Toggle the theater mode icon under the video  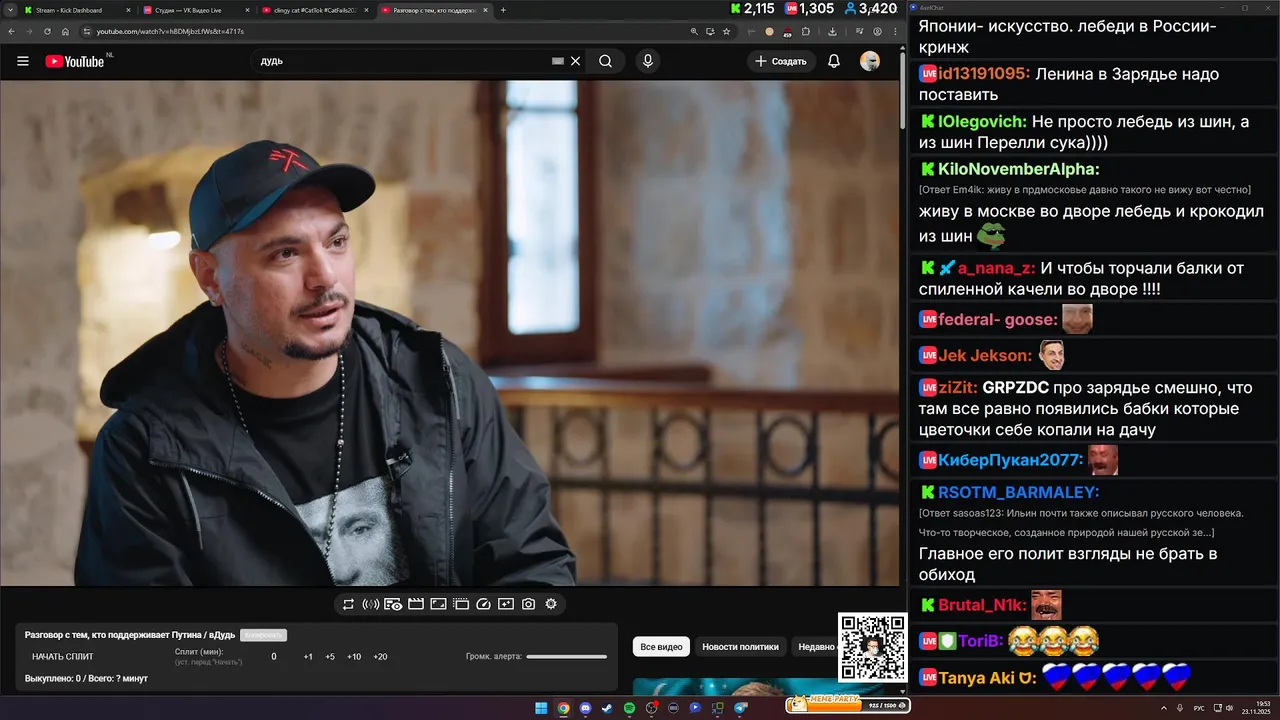coord(461,604)
